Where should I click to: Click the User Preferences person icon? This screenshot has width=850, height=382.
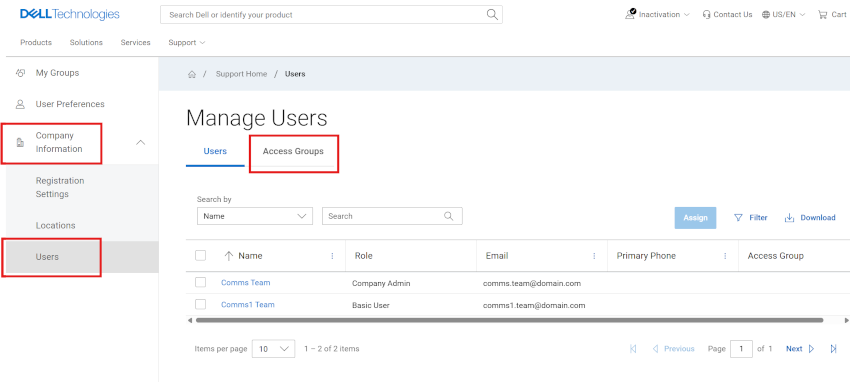click(x=21, y=104)
